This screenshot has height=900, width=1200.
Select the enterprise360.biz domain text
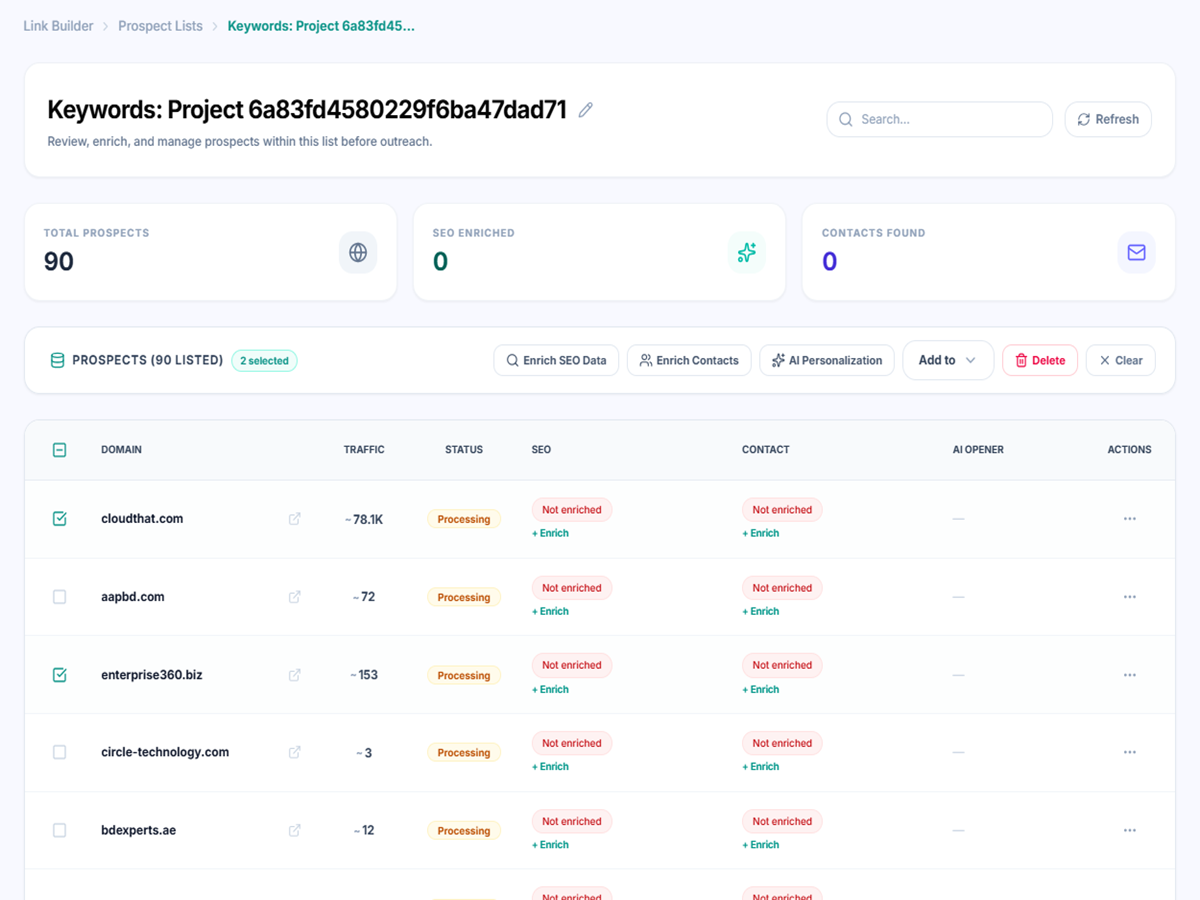152,675
